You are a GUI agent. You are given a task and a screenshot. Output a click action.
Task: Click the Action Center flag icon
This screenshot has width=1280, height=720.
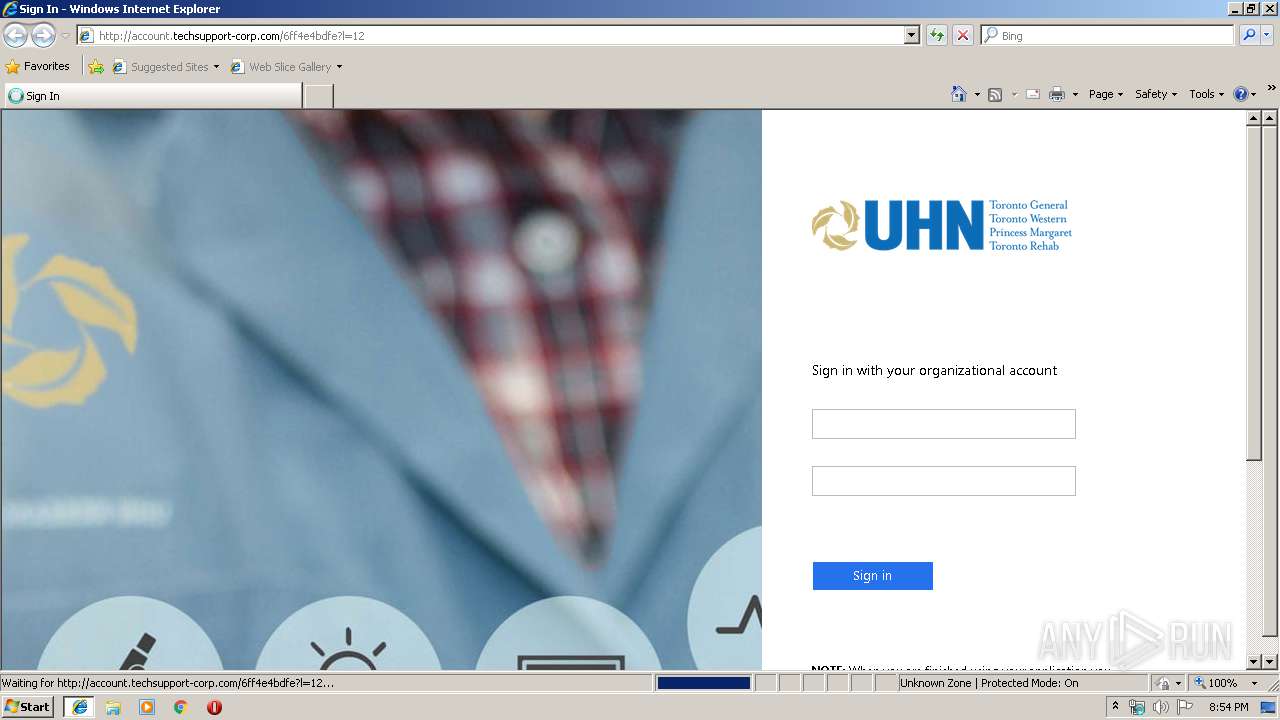pyautogui.click(x=1185, y=707)
